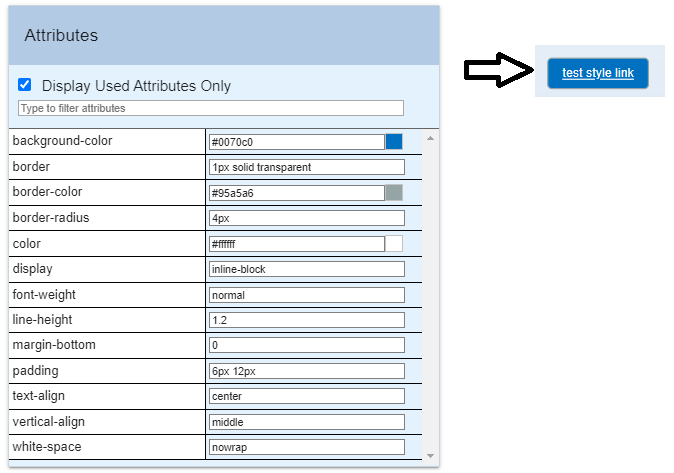Click the test style link button
This screenshot has width=674, height=473.
[x=598, y=73]
